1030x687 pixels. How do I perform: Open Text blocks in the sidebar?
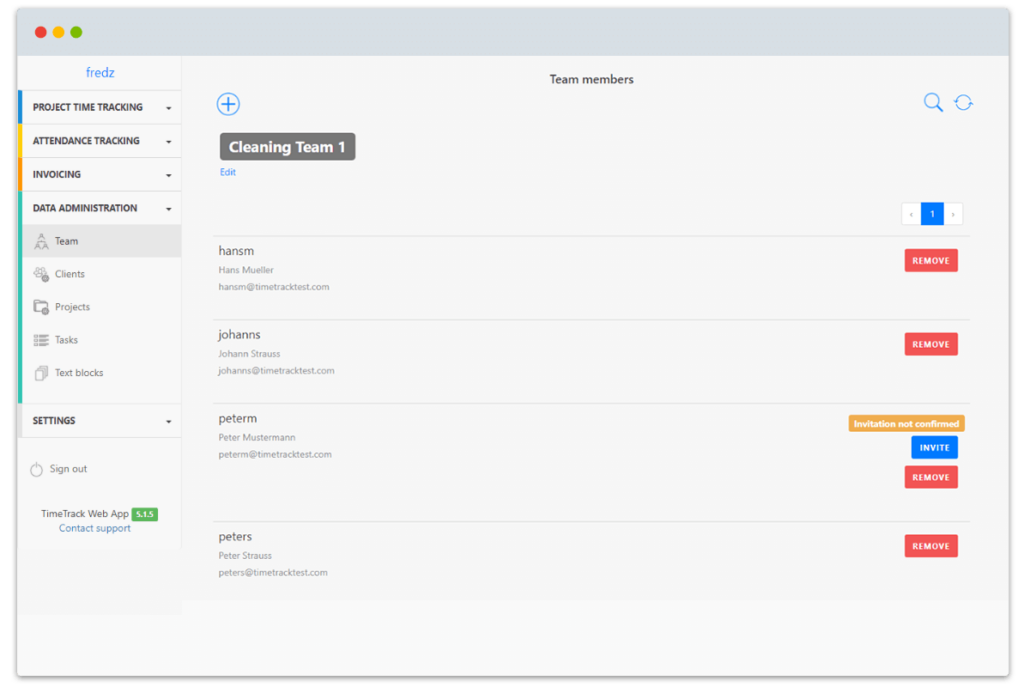[x=78, y=373]
